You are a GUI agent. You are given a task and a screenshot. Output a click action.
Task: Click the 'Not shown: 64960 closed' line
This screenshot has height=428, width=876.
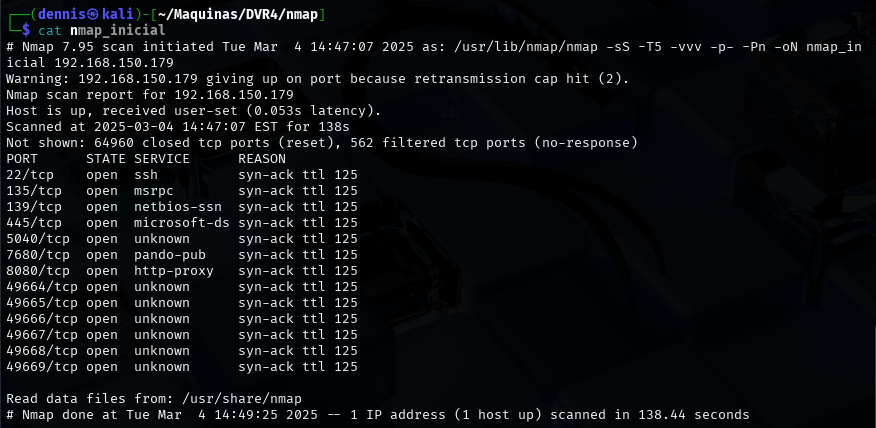[x=320, y=143]
